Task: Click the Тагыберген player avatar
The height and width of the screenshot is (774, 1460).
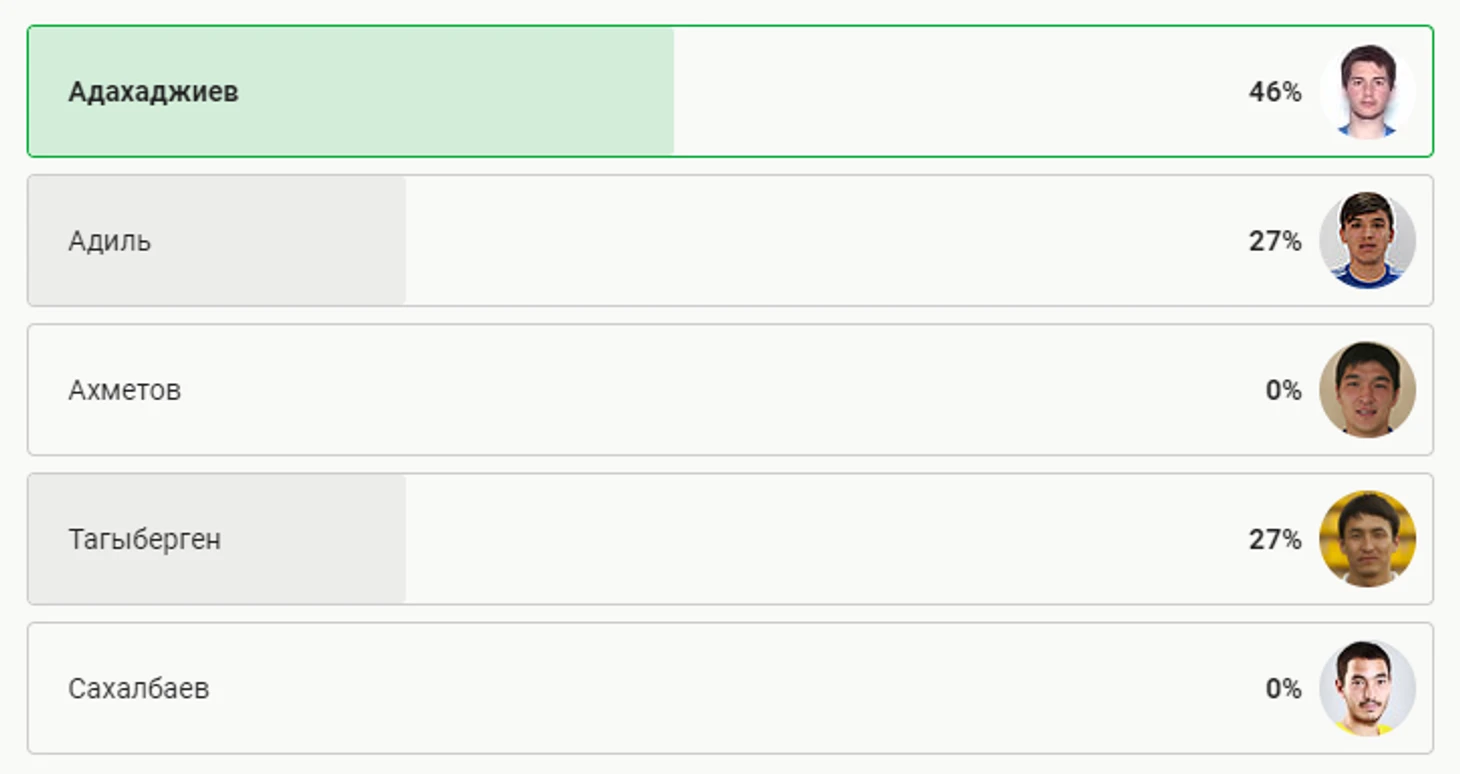Action: pyautogui.click(x=1367, y=539)
